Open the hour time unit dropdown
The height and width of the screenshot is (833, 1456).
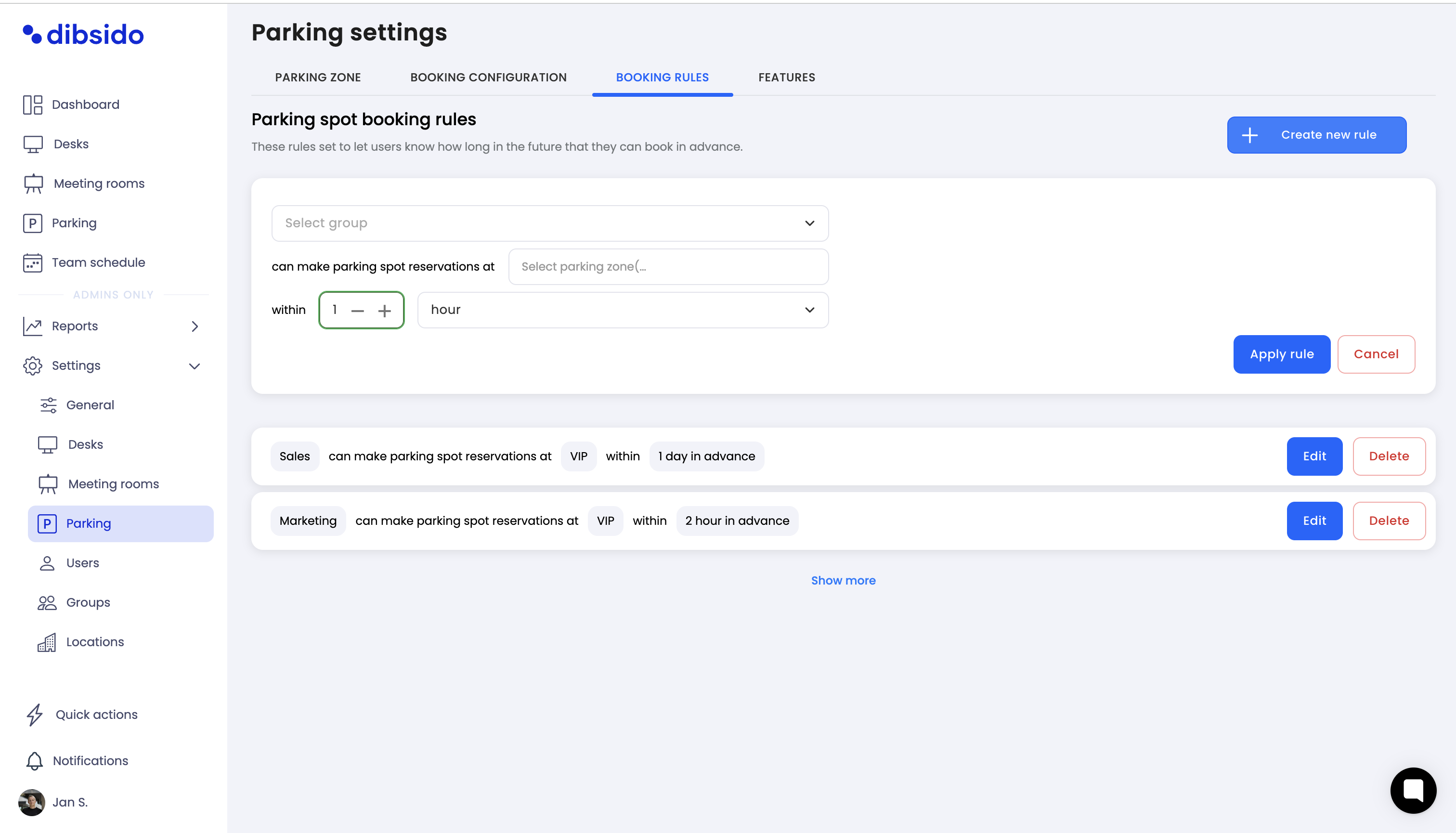click(623, 310)
